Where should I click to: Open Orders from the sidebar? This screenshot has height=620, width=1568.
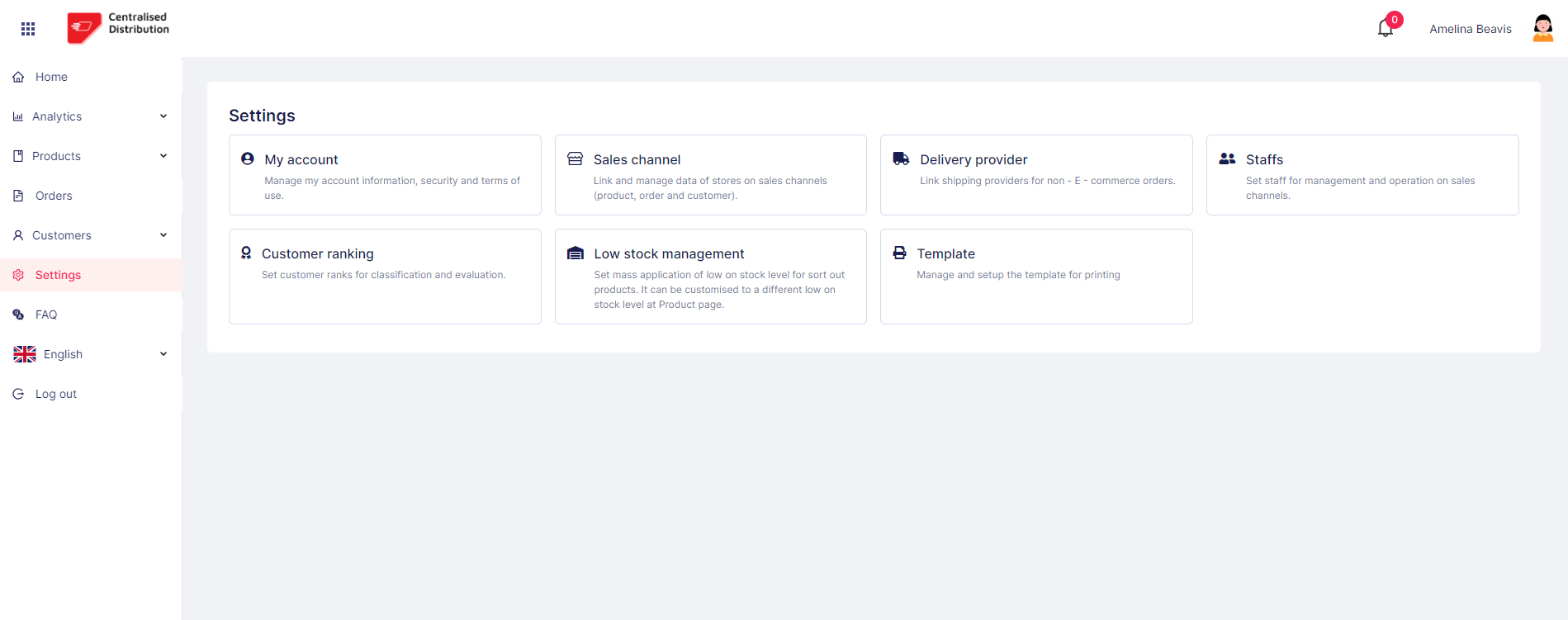coord(54,196)
